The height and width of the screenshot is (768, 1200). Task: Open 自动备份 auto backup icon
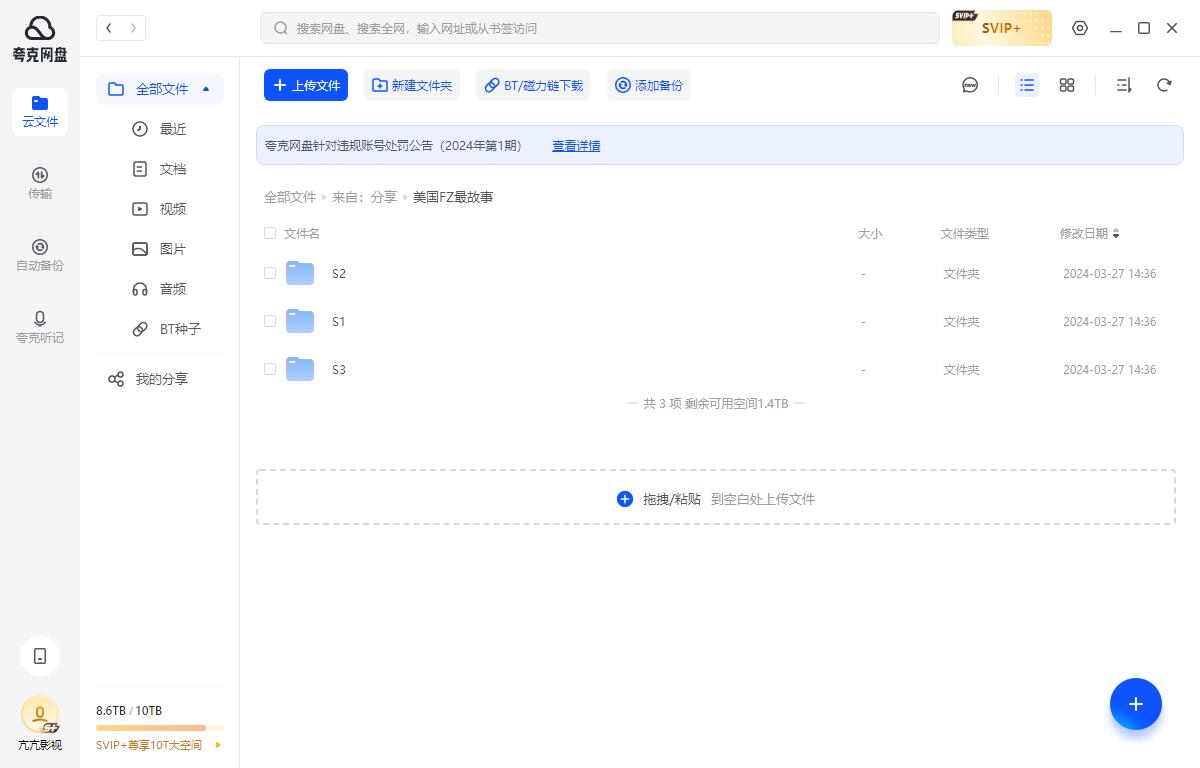40,254
